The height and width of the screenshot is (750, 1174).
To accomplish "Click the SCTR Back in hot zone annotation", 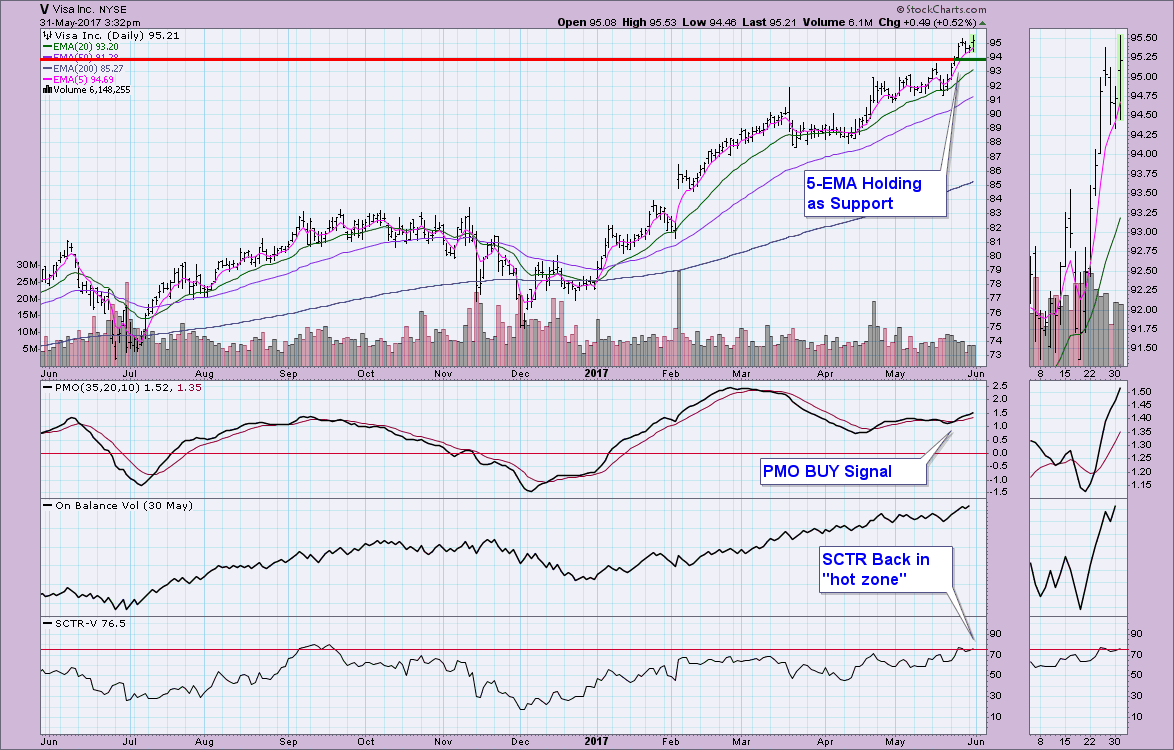I will click(886, 569).
